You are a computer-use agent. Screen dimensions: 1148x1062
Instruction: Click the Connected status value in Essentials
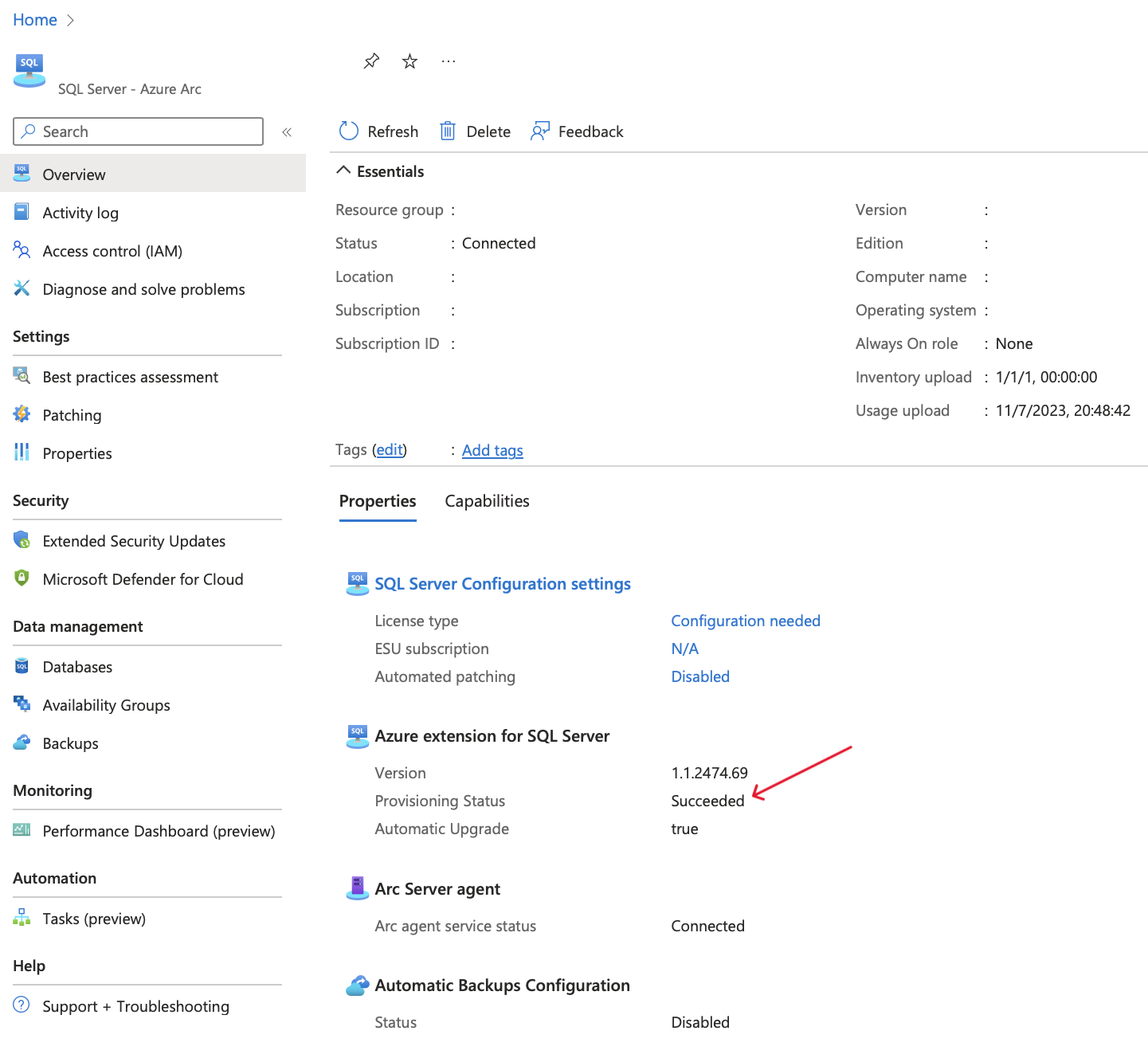tap(499, 243)
